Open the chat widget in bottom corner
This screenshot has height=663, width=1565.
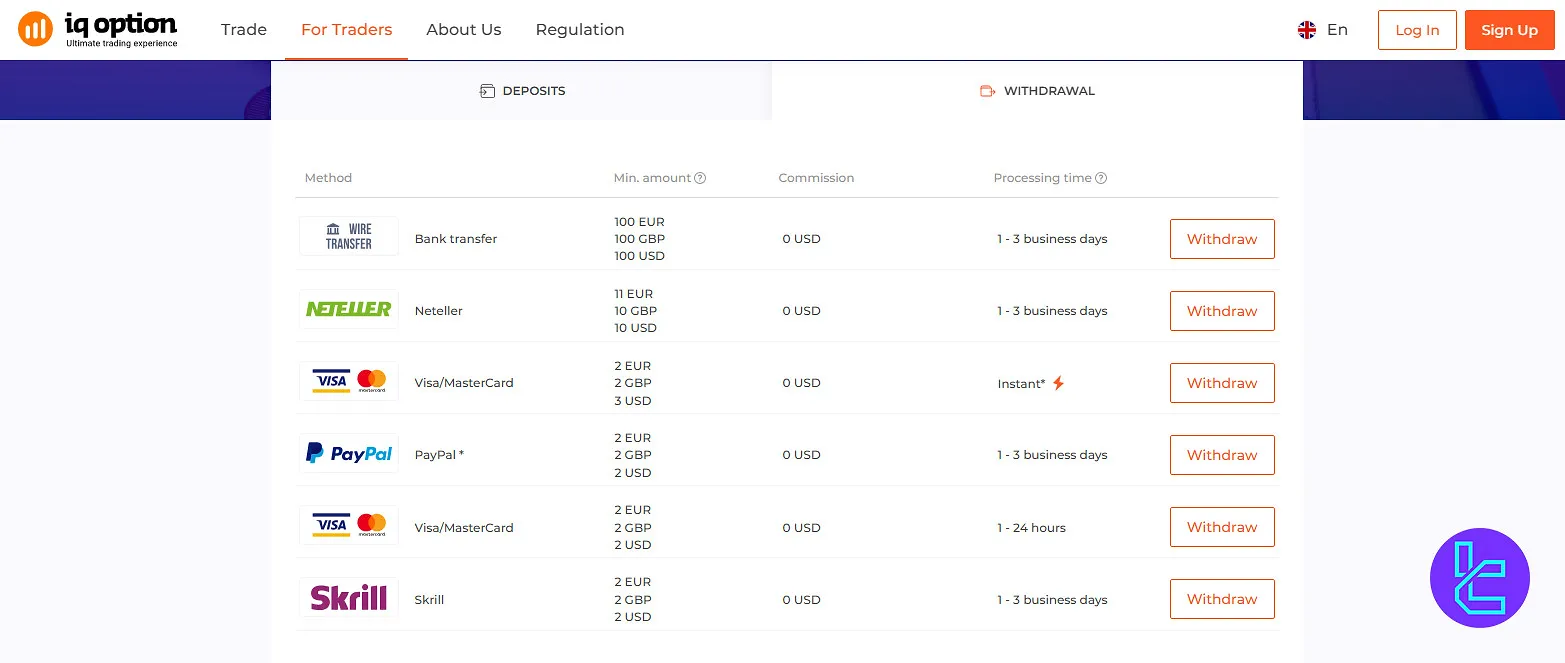[1479, 577]
